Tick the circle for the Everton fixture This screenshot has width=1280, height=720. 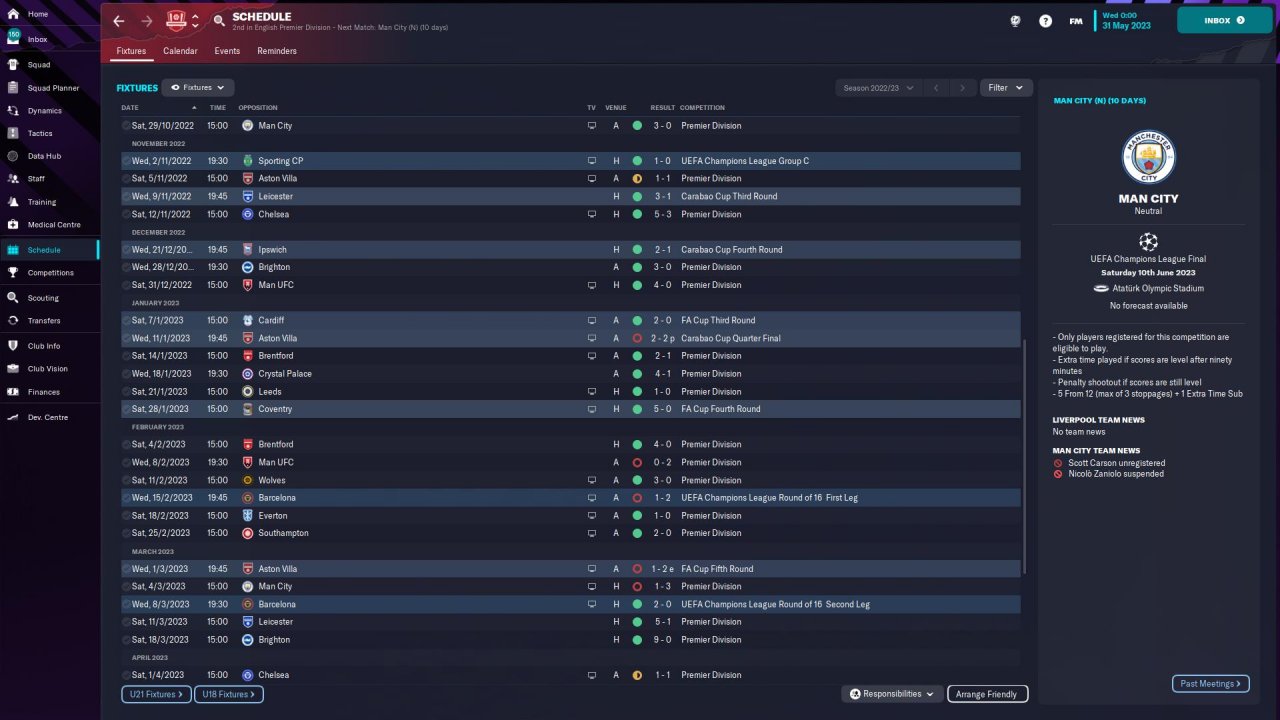click(126, 516)
